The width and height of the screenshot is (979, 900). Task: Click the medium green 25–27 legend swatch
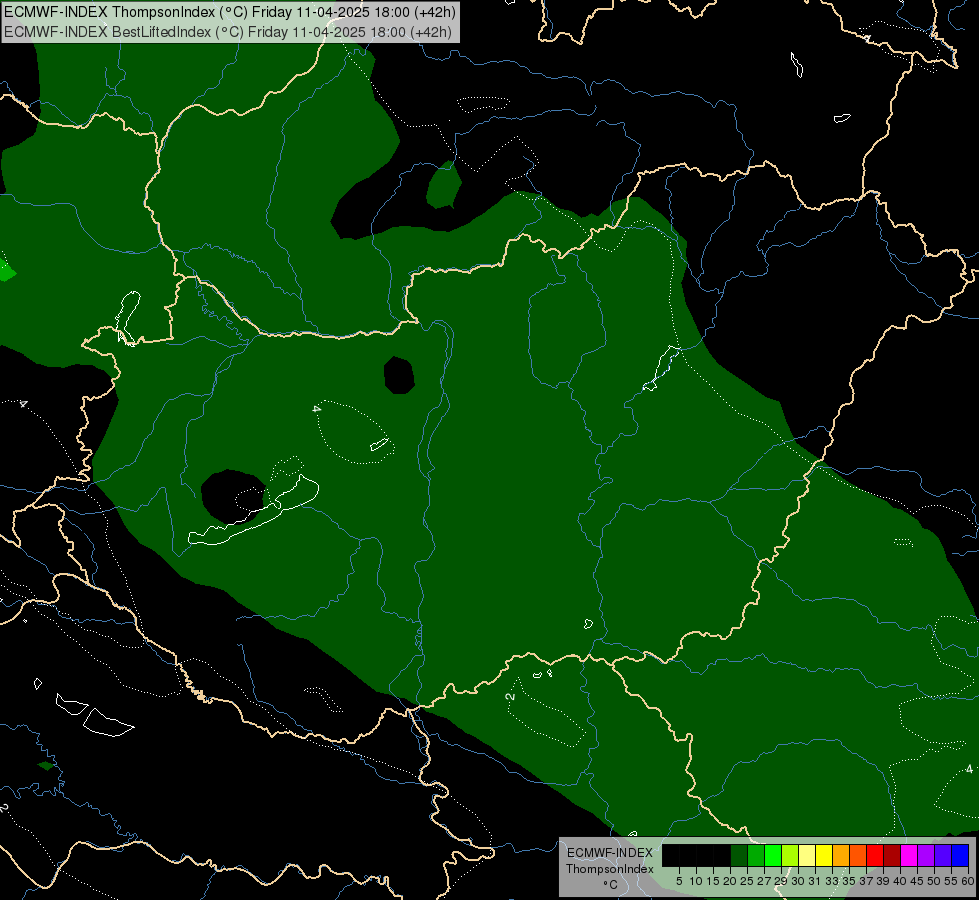click(756, 855)
